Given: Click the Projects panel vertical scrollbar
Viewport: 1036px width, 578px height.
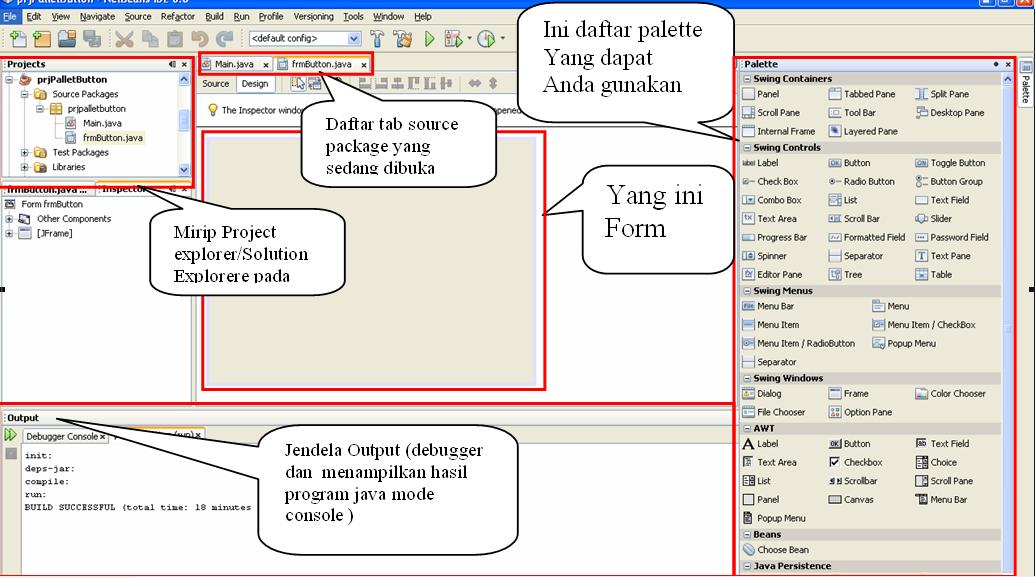Looking at the screenshot, I should (184, 124).
